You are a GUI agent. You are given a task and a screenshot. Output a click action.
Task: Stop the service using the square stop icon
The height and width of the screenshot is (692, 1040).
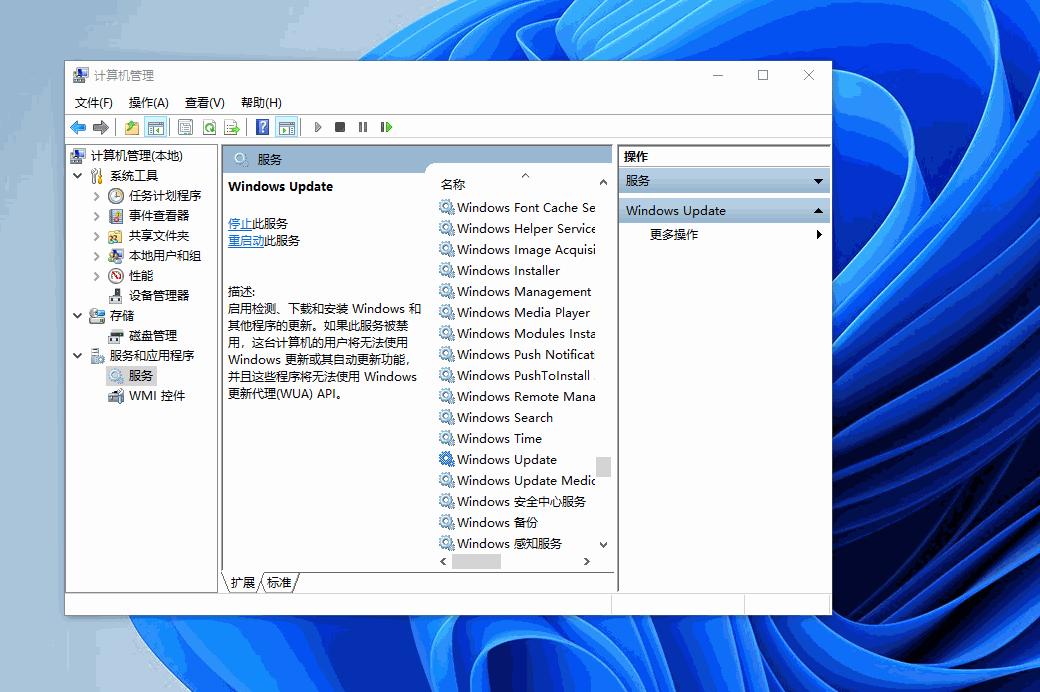[x=339, y=127]
